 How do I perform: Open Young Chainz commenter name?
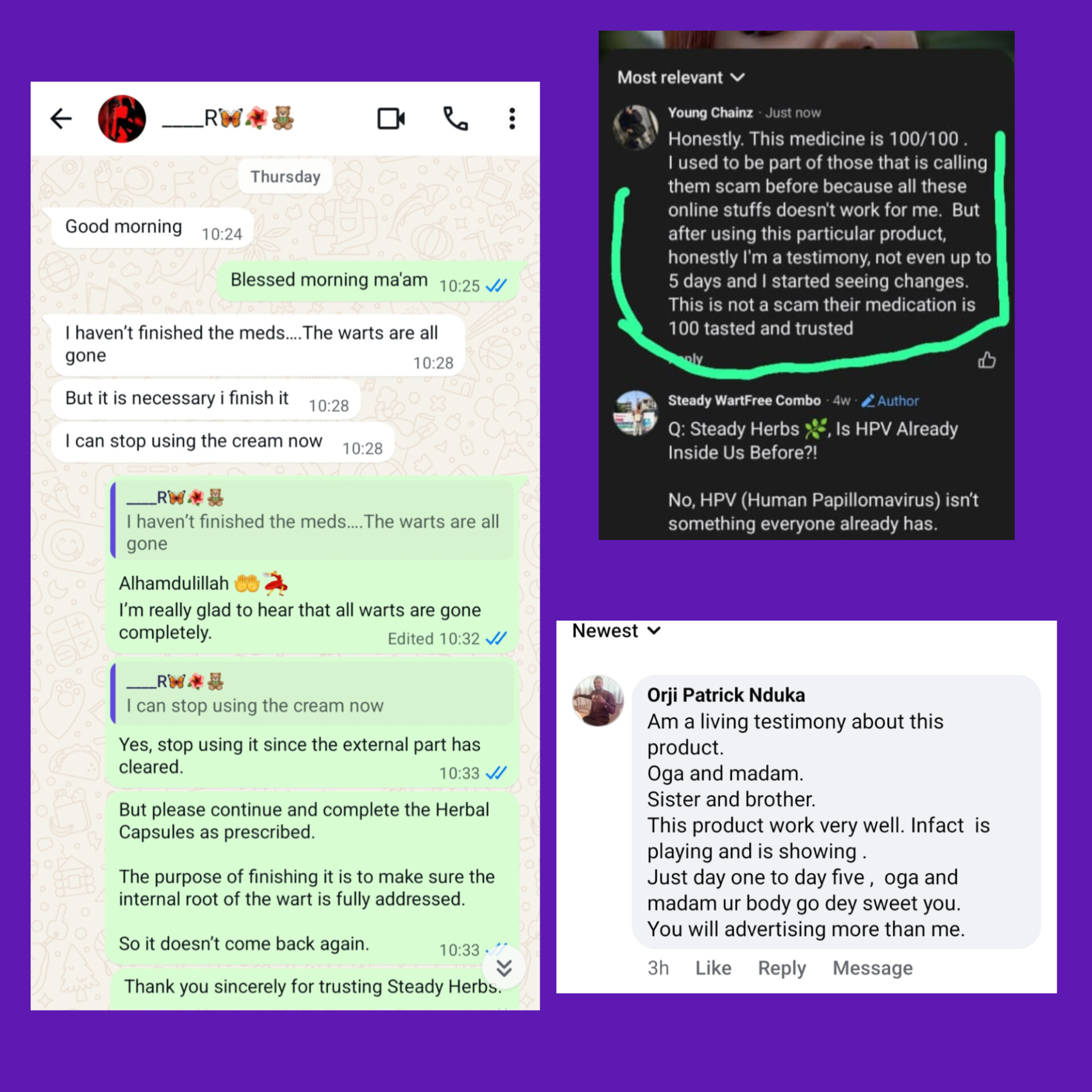pyautogui.click(x=710, y=113)
